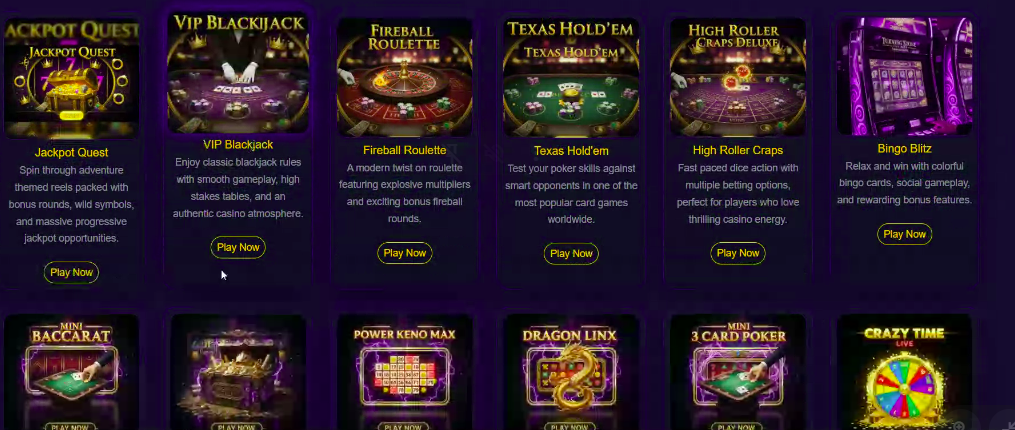The height and width of the screenshot is (430, 1015).
Task: Open the High Roller Craps Deluxe image
Action: click(x=738, y=77)
